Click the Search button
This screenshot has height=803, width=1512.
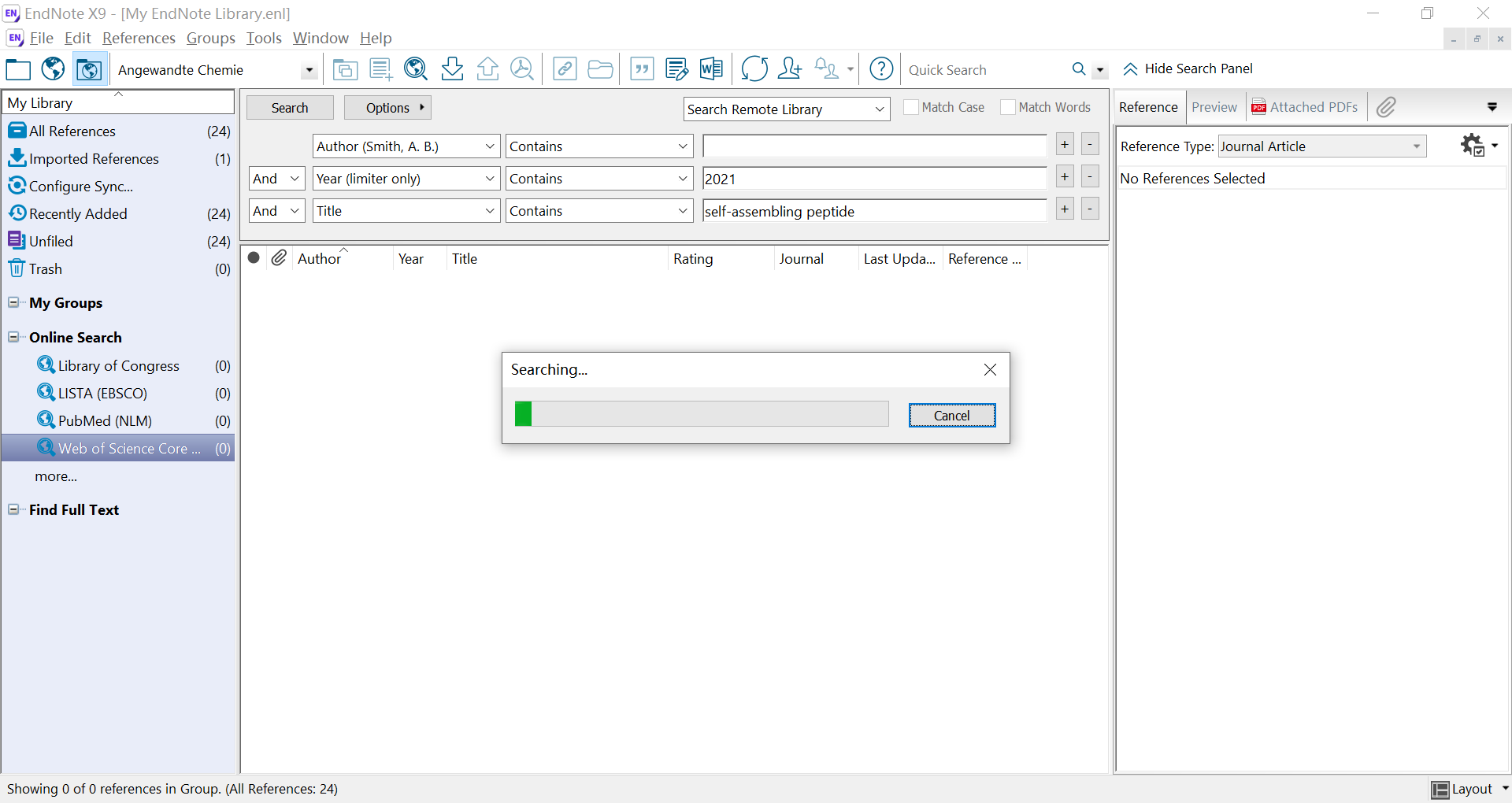pos(290,108)
